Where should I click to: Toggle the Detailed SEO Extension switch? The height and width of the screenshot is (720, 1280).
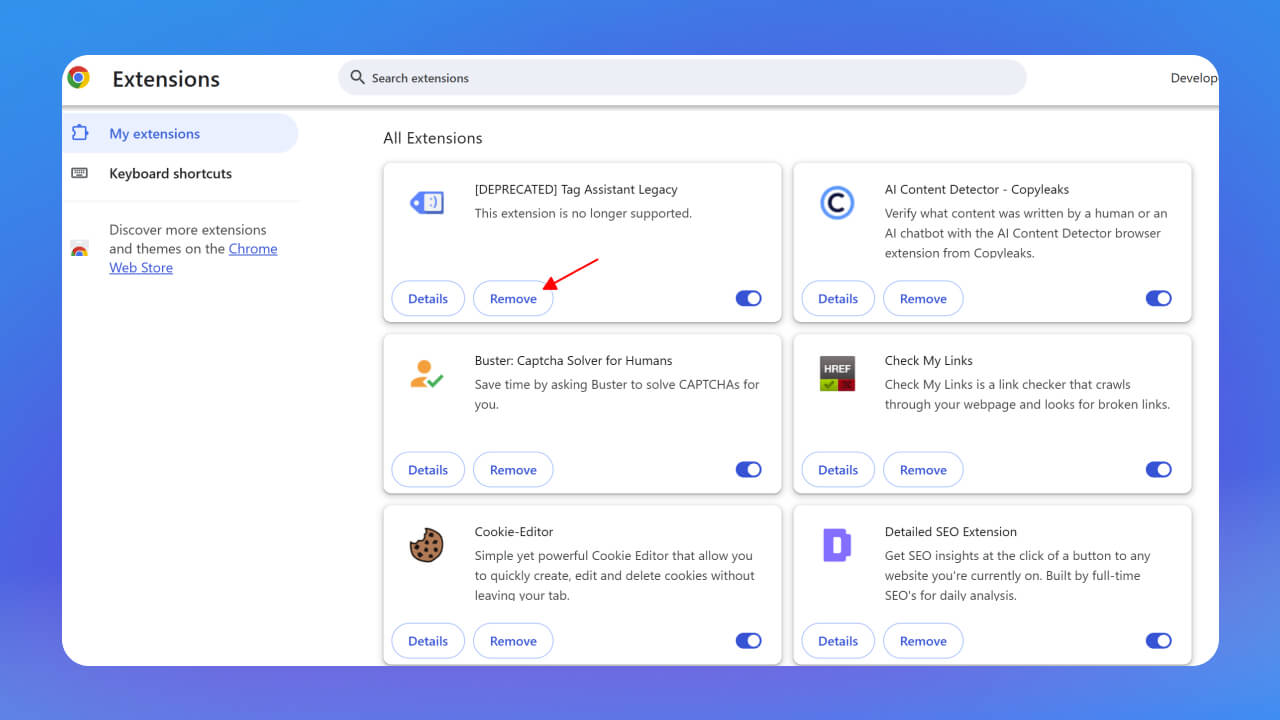pyautogui.click(x=1159, y=640)
